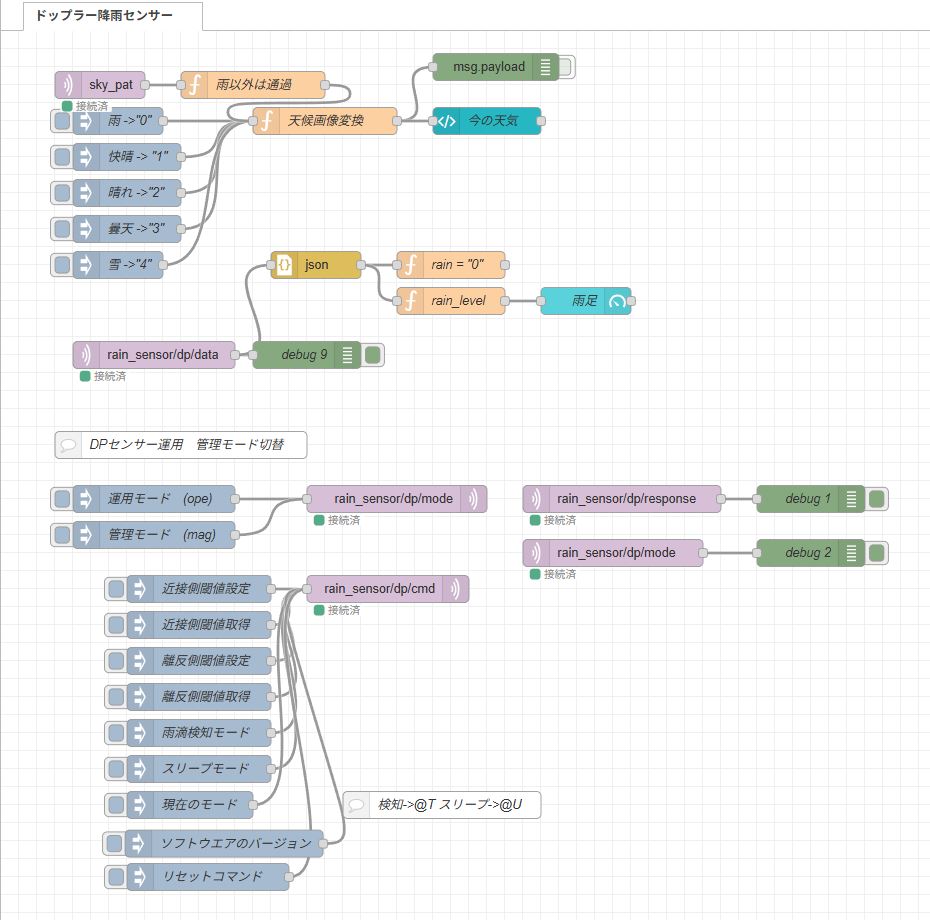Click the MQTT icon on sky_pat node

69,86
